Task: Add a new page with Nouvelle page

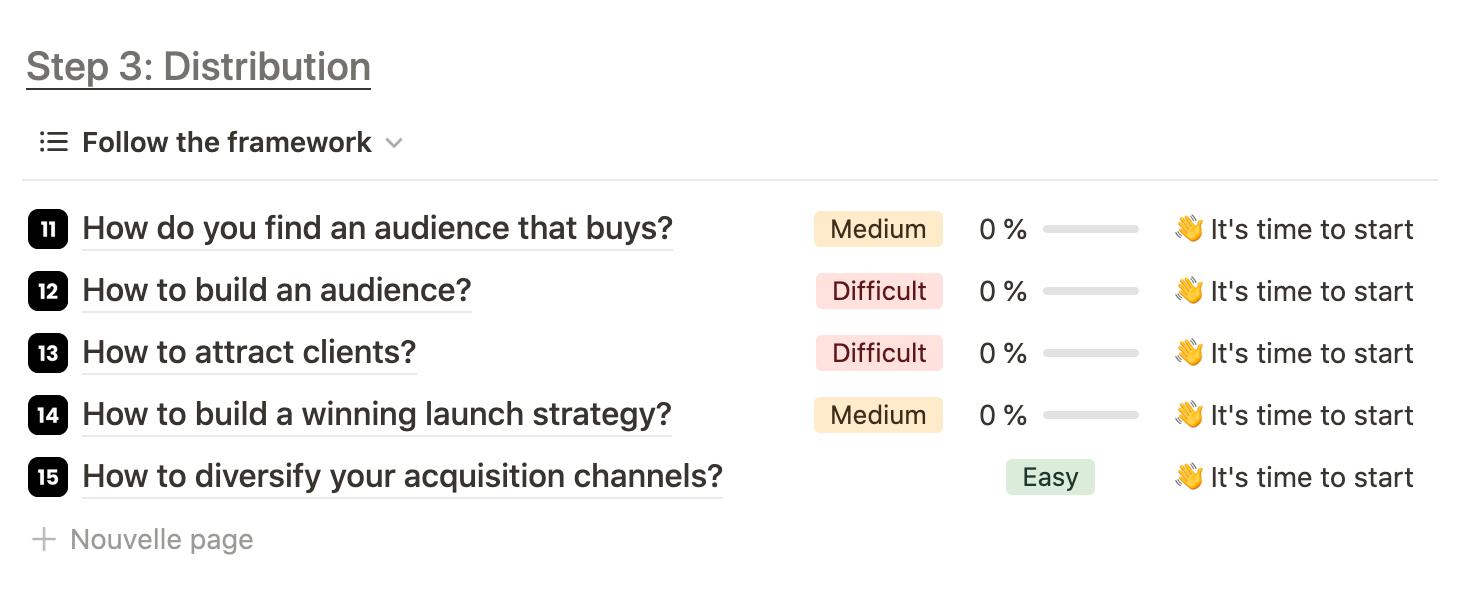Action: click(161, 540)
